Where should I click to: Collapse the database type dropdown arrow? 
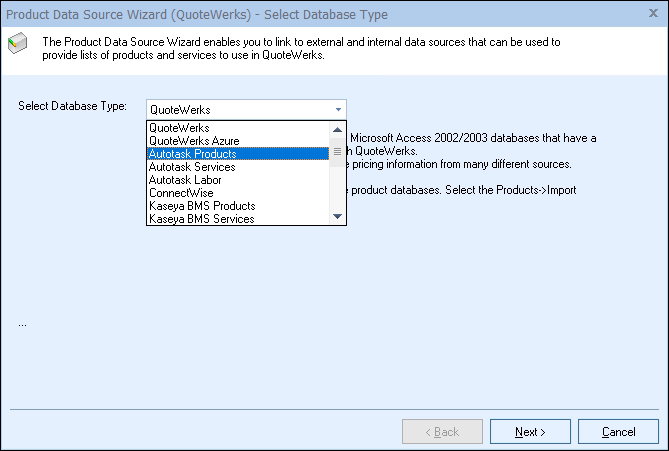(x=338, y=109)
